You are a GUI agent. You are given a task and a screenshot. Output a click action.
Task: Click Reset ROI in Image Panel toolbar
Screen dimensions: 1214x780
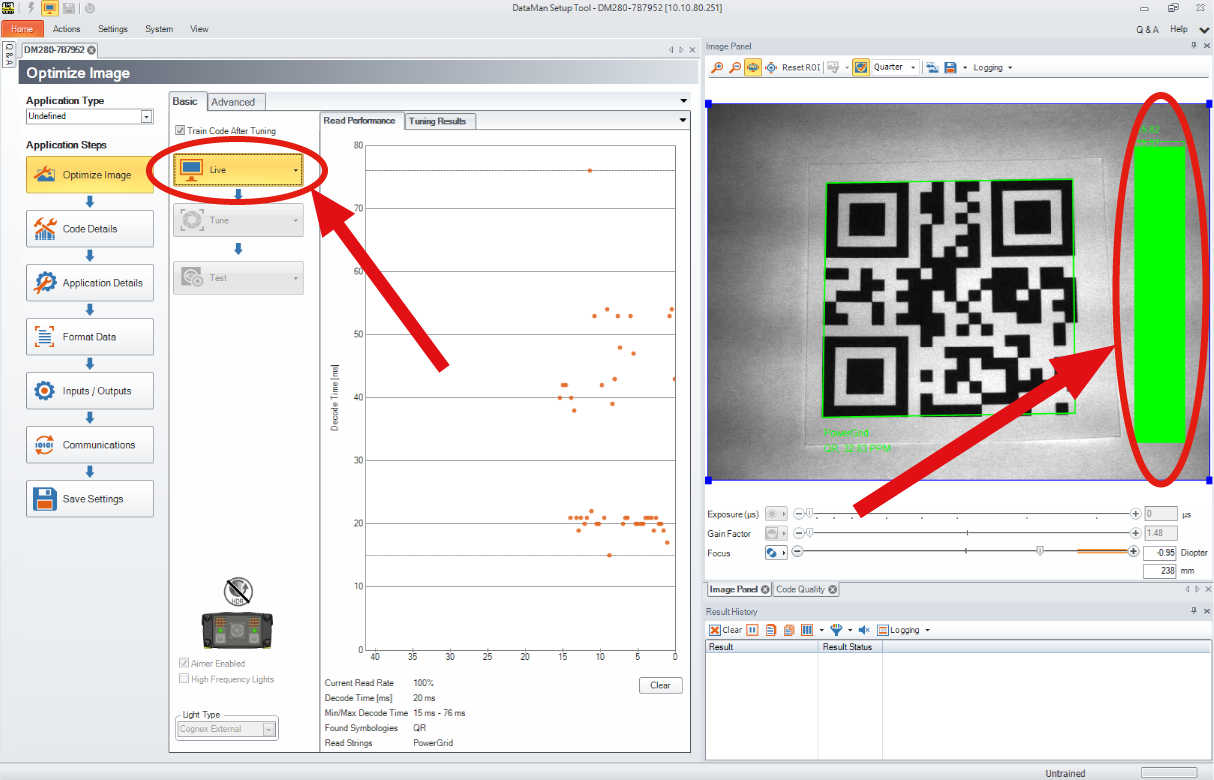point(800,67)
